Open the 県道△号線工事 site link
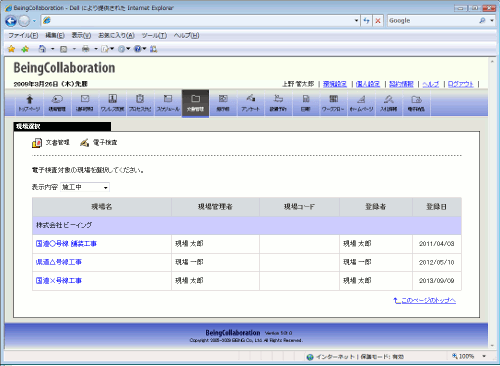Screen dimensions: 500x366 pyautogui.click(x=59, y=262)
